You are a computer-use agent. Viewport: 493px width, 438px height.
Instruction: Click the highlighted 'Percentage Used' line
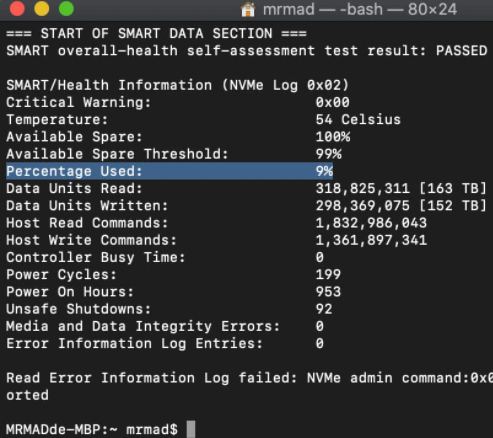pos(170,171)
